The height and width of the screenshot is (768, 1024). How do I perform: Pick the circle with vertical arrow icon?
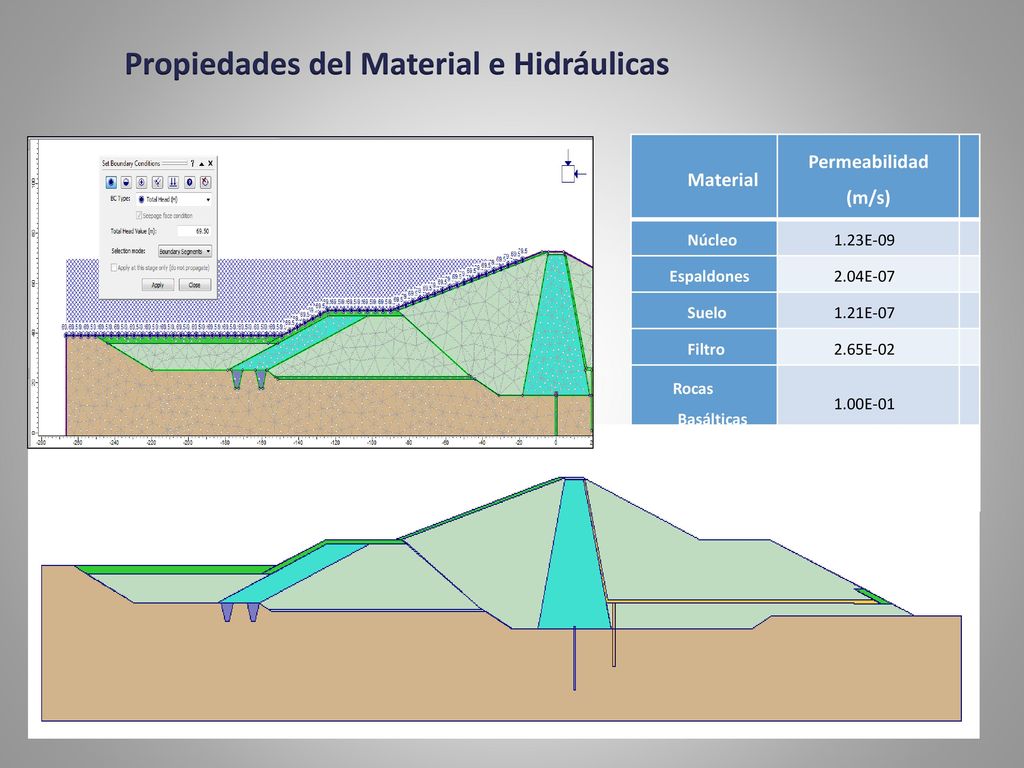(142, 182)
